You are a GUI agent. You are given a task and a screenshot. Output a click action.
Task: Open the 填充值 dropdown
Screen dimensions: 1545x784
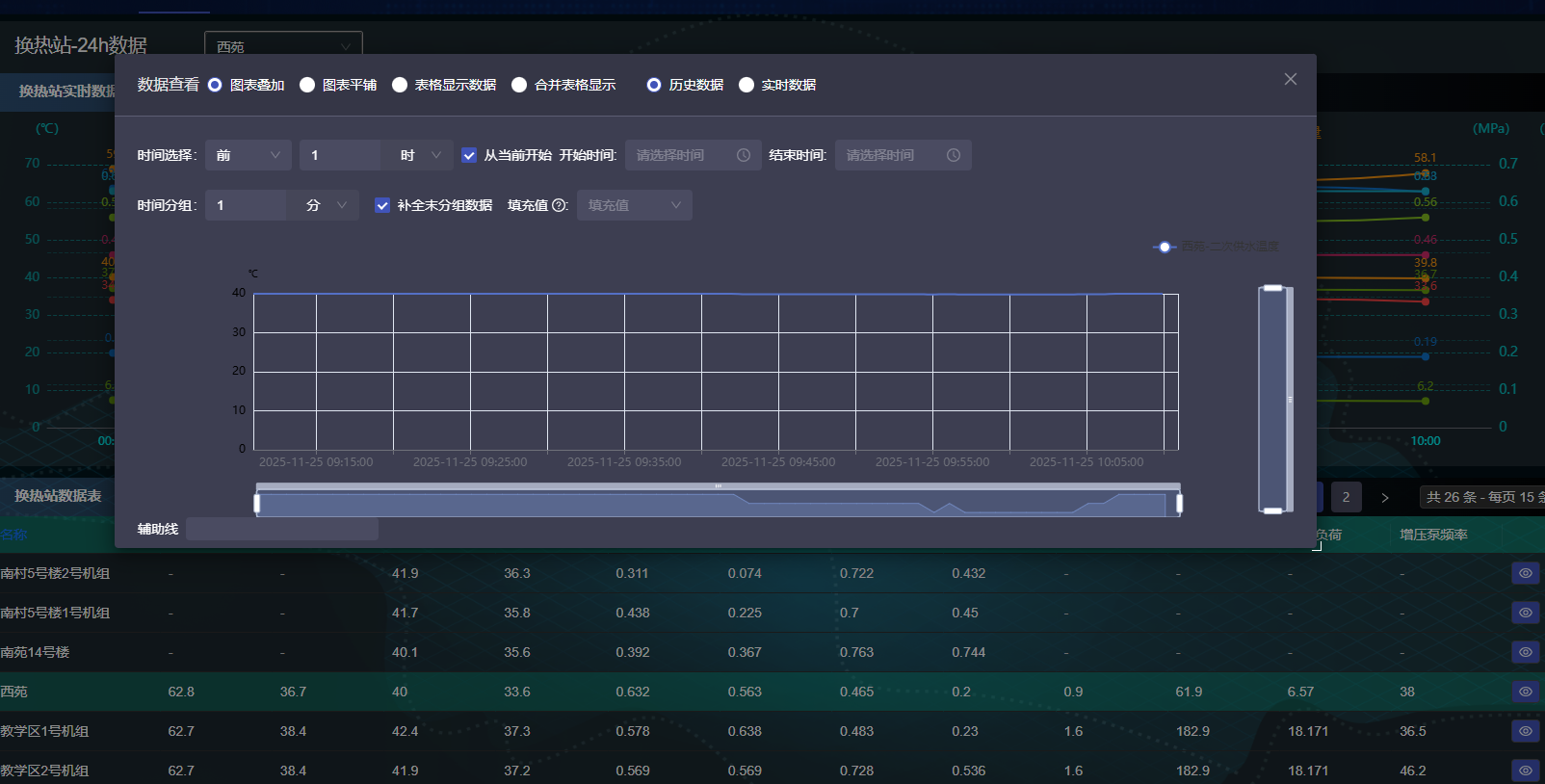(x=634, y=205)
